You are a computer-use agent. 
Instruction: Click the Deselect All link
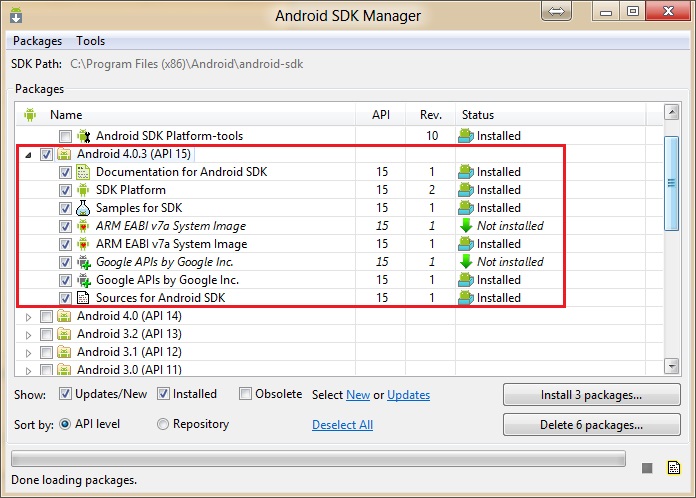(342, 425)
